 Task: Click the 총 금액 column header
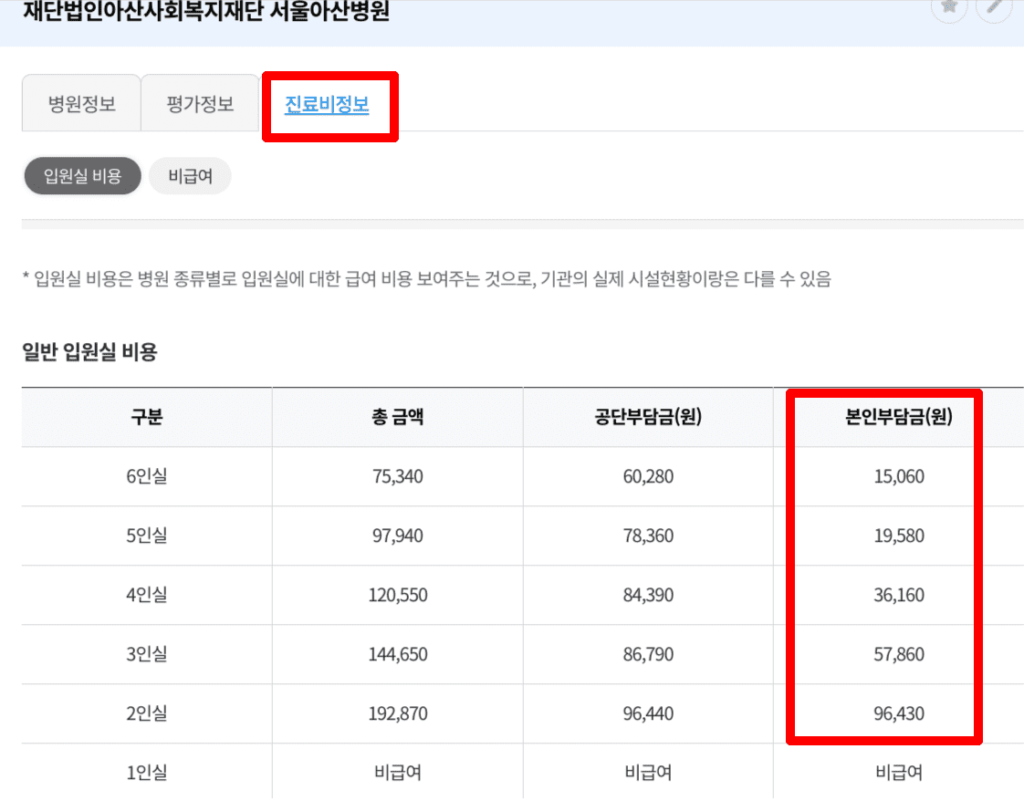pyautogui.click(x=397, y=416)
